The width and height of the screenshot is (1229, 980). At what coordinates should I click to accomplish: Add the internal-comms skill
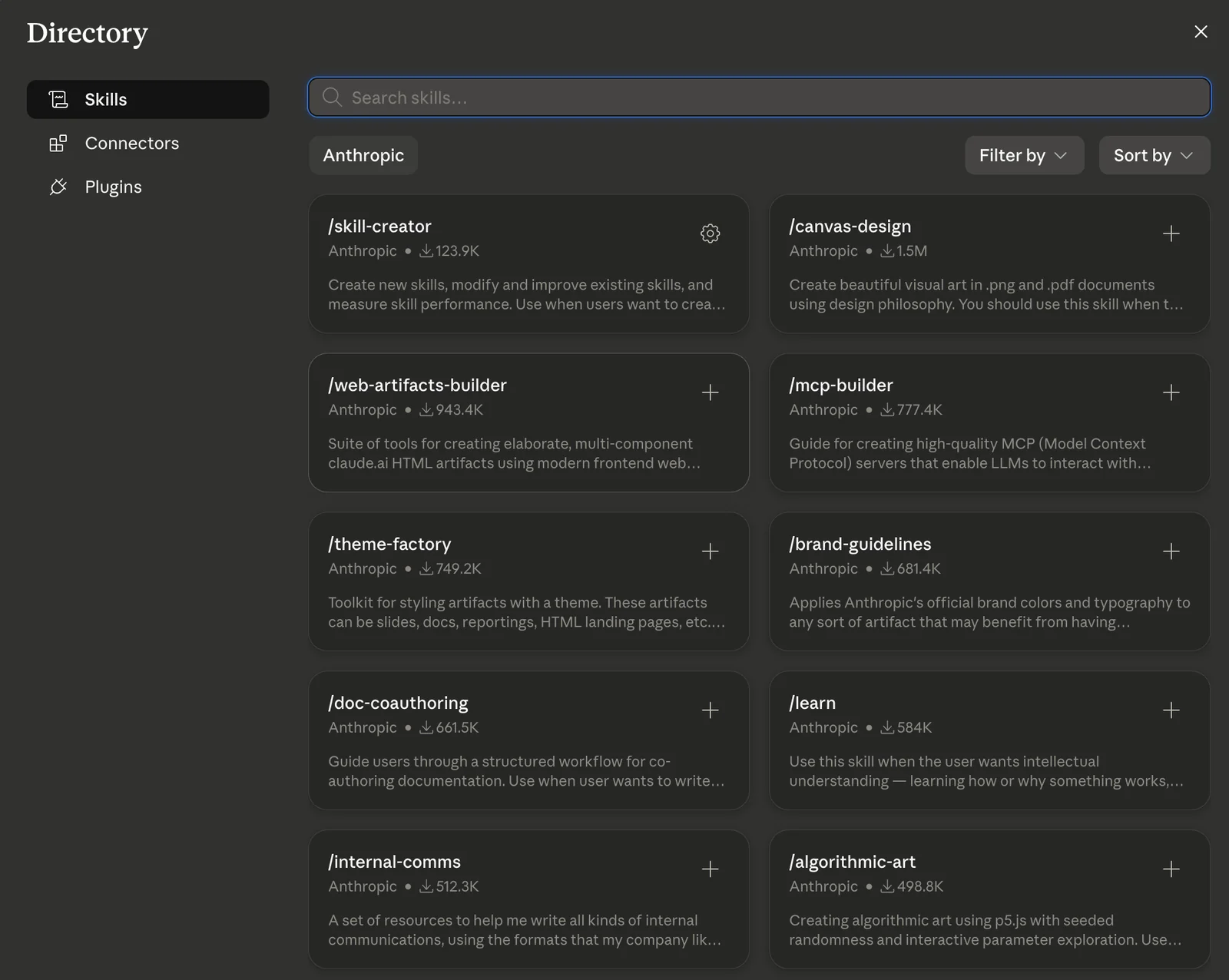point(710,869)
